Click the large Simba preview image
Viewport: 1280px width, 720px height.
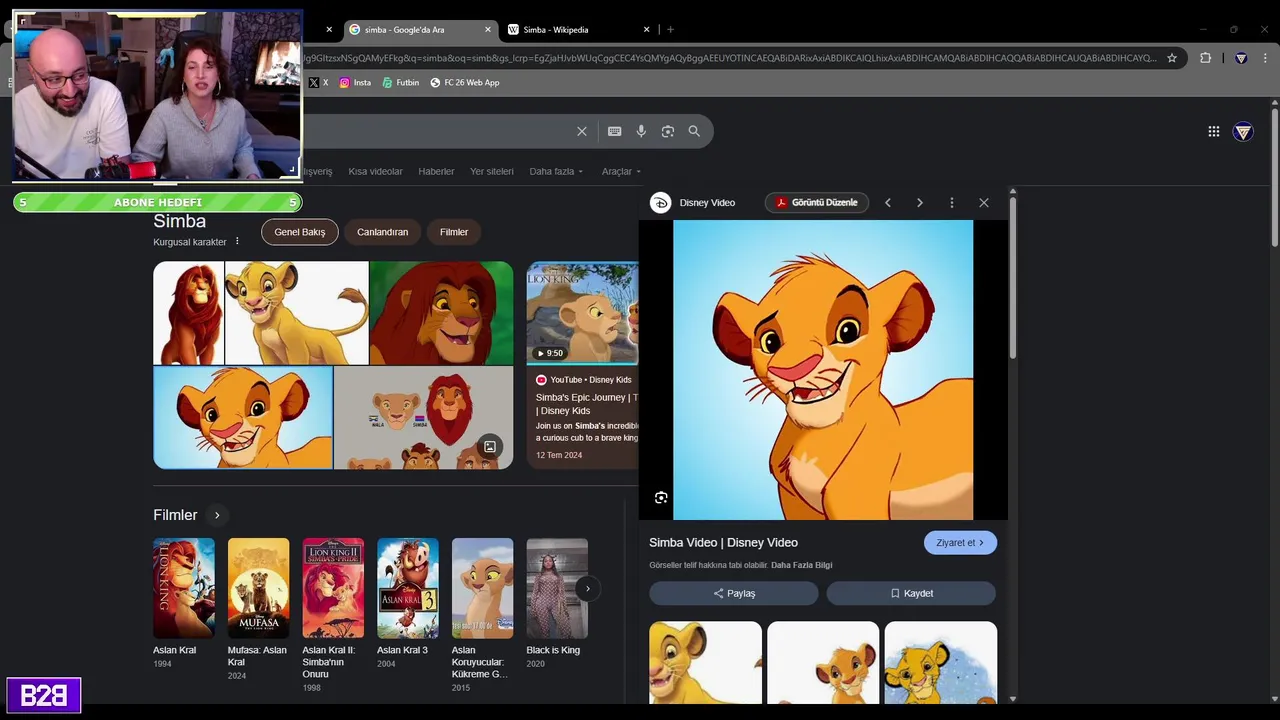[x=823, y=370]
